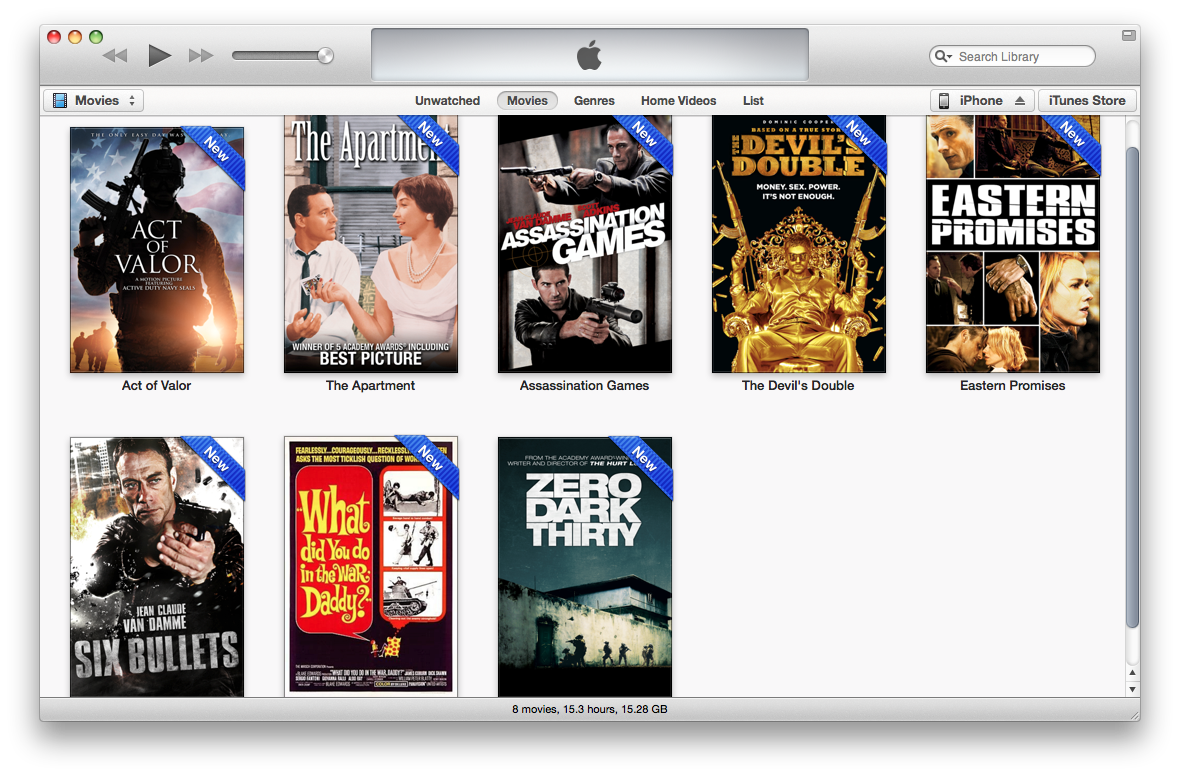The image size is (1180, 776).
Task: Select the Eastern Promises poster
Action: click(x=1013, y=244)
